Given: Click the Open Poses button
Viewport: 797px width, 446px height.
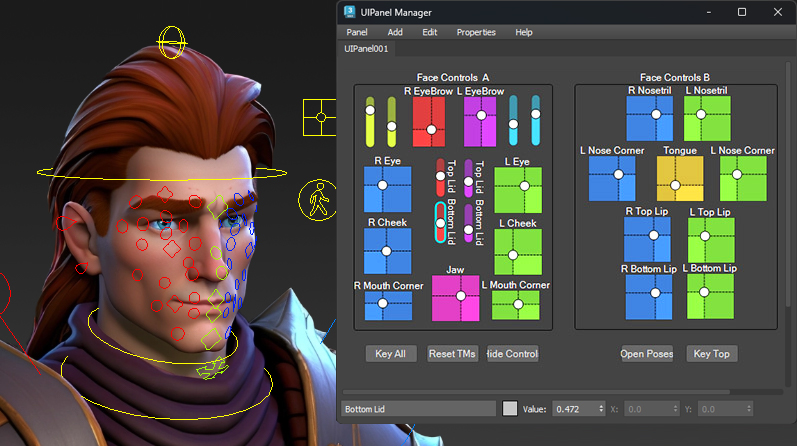Looking at the screenshot, I should (x=647, y=353).
